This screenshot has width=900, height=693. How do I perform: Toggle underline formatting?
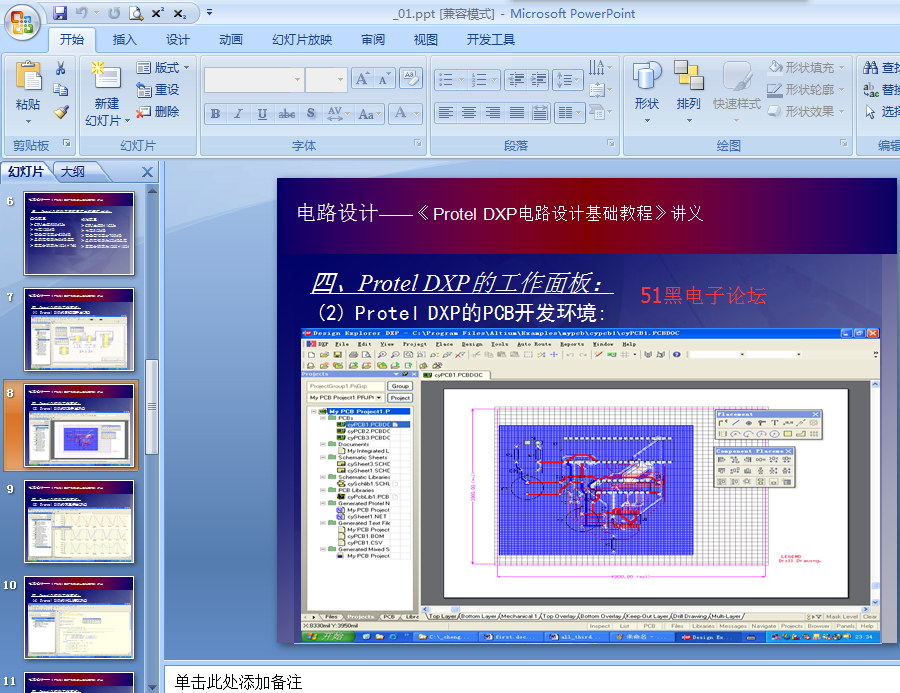pos(262,113)
